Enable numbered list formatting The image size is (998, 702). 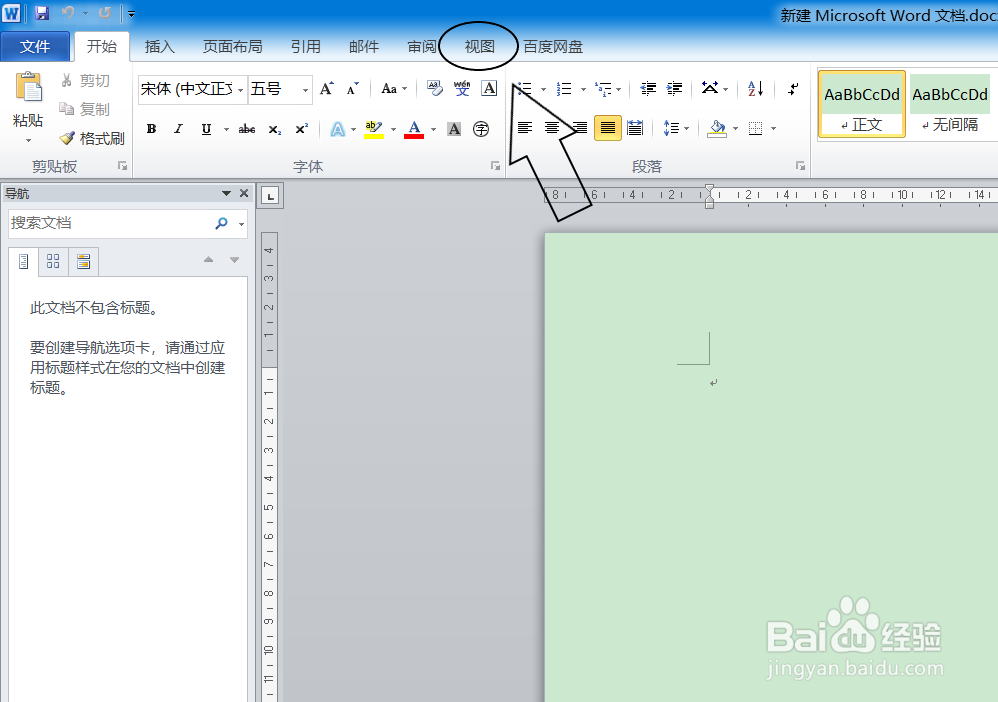click(565, 89)
